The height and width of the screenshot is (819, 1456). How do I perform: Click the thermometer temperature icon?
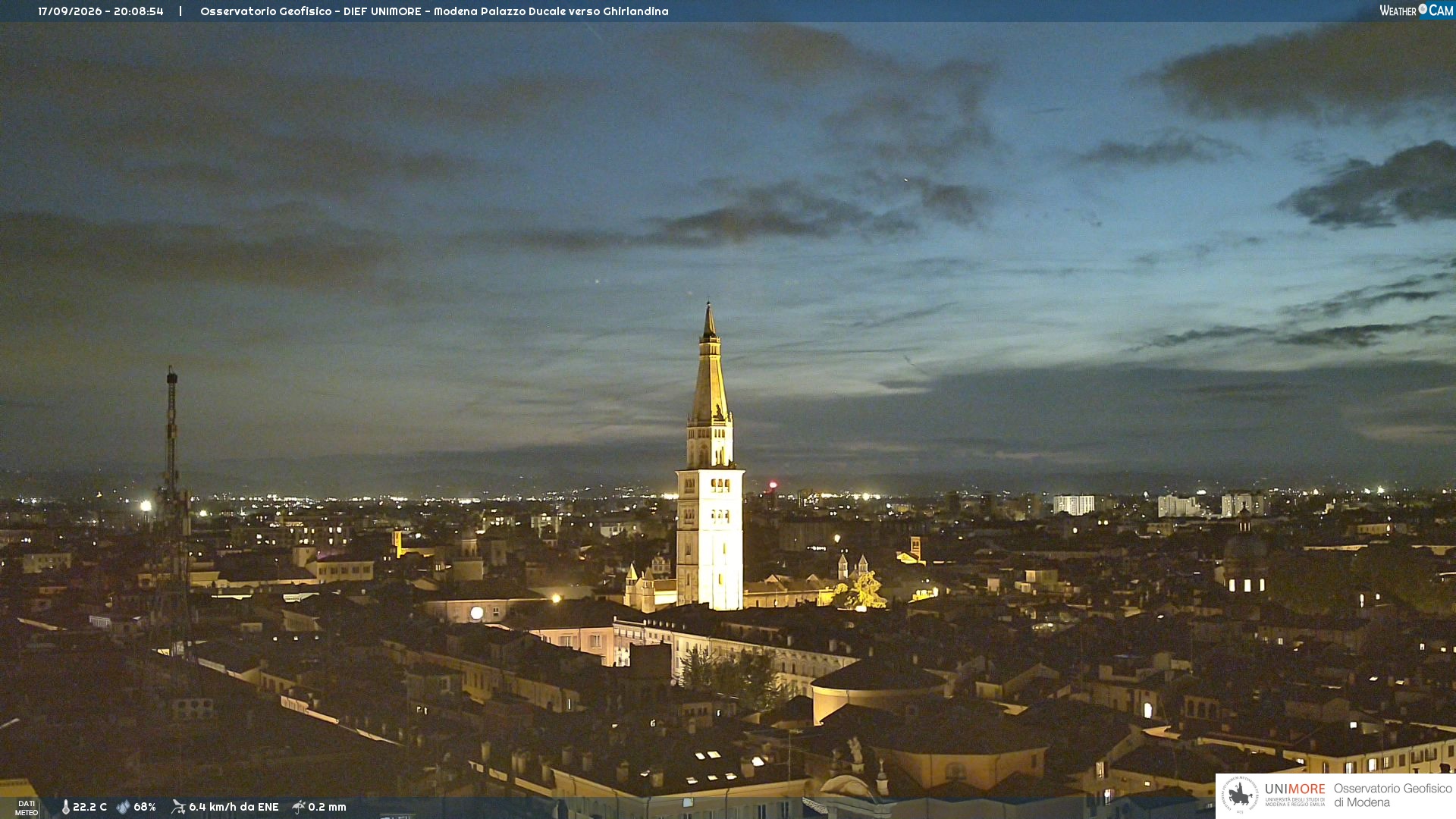65,807
